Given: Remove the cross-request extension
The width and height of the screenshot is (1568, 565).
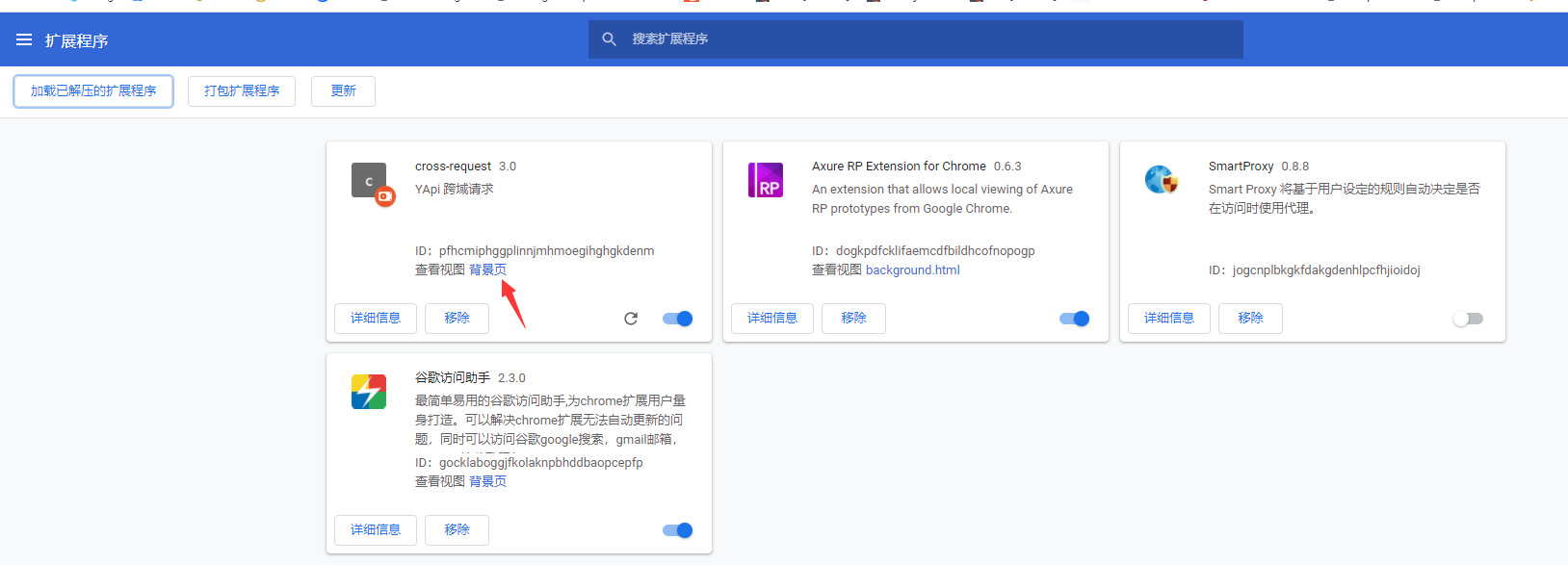Looking at the screenshot, I should tap(457, 319).
